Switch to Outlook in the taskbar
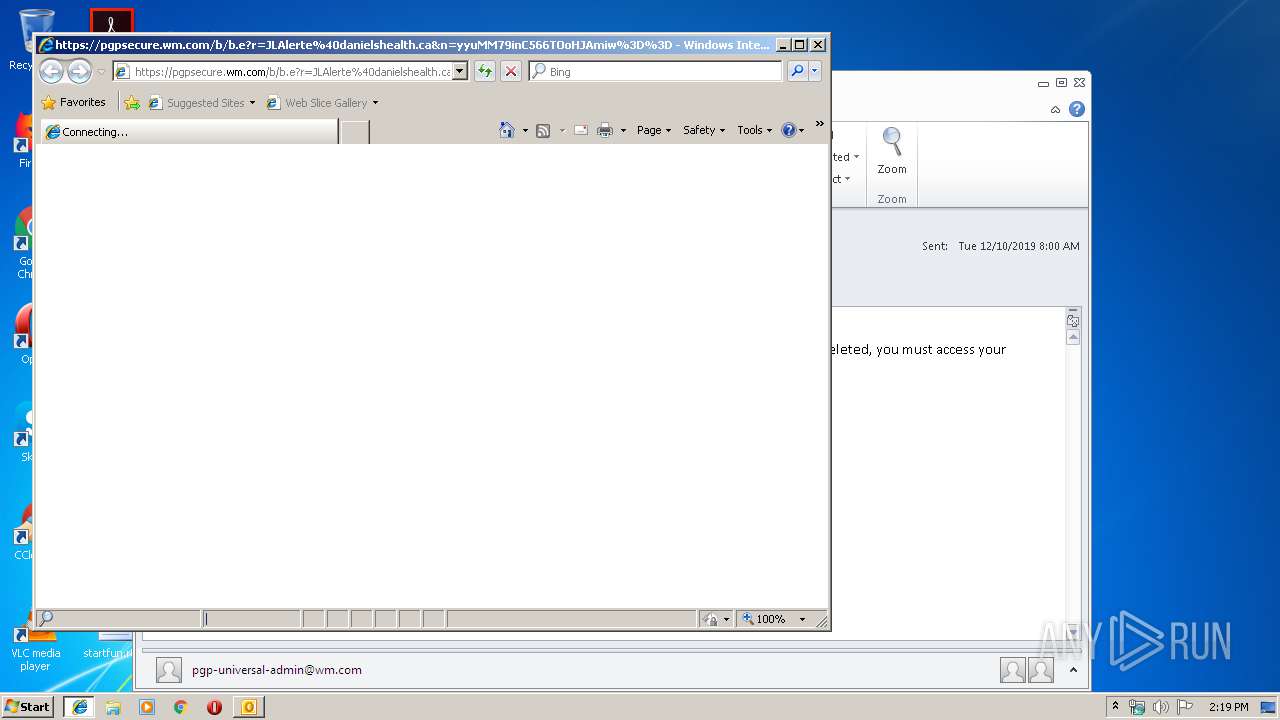1280x720 pixels. pyautogui.click(x=248, y=707)
